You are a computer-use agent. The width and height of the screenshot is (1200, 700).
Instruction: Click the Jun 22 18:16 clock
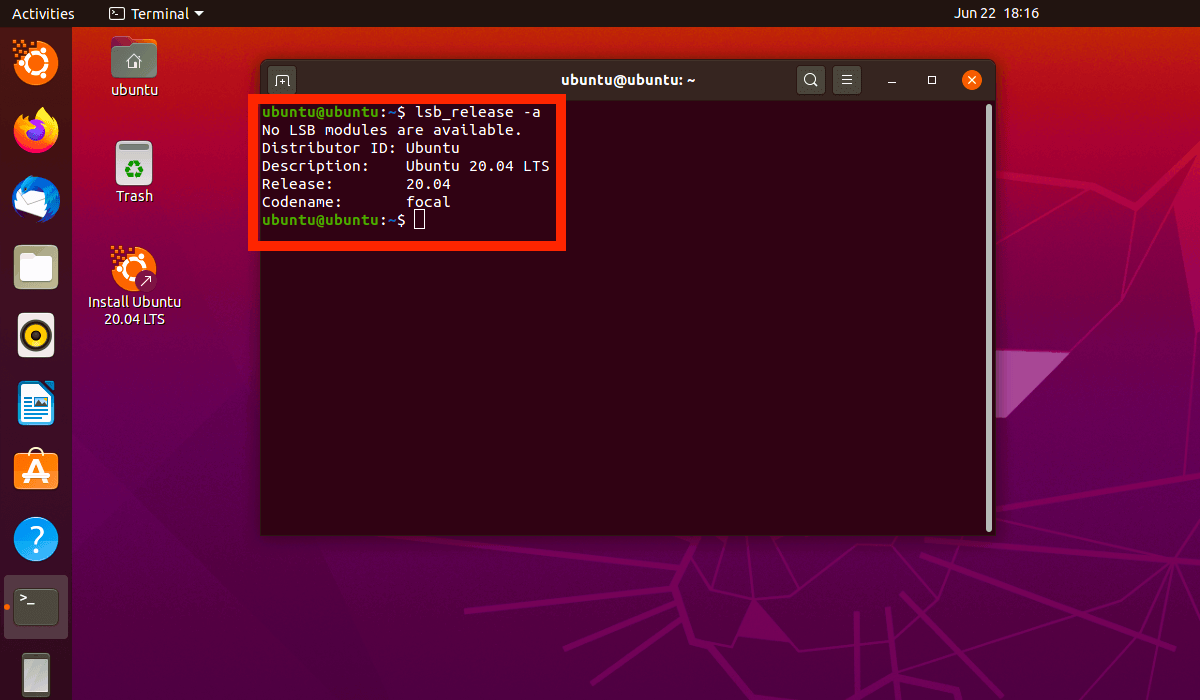click(996, 13)
